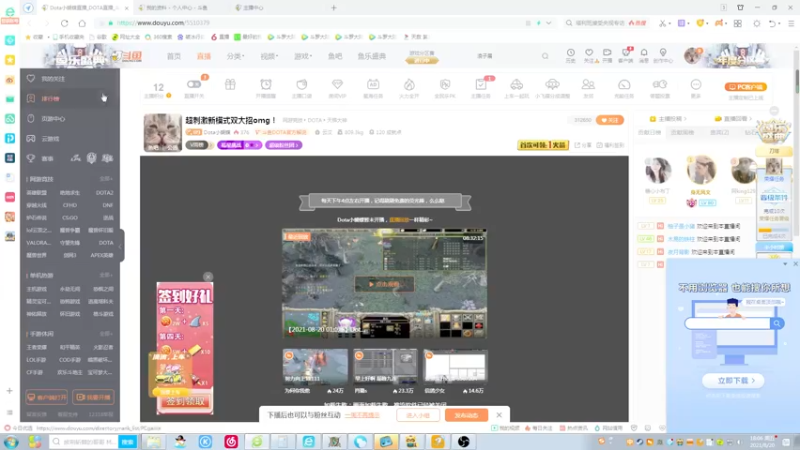
Task: Collapse the left sidebar with arrow handle
Action: (121, 246)
